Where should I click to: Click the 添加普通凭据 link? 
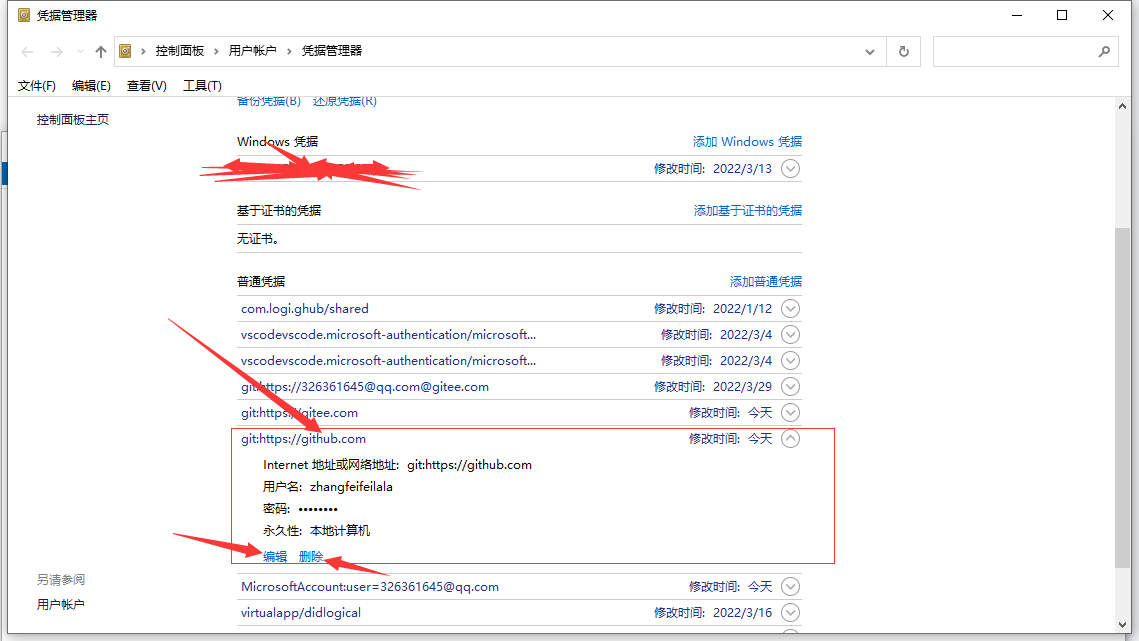[766, 281]
